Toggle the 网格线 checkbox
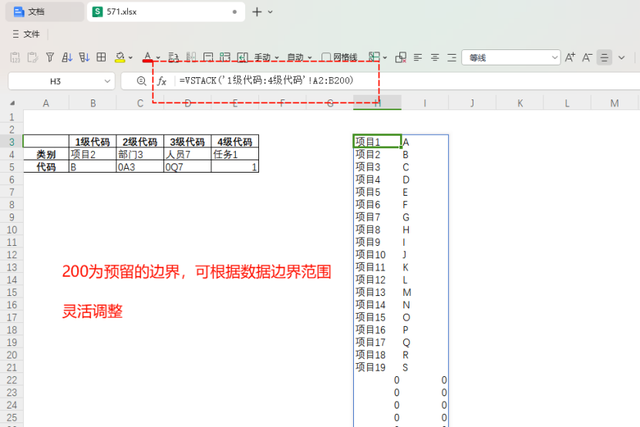Viewport: 640px width, 427px height. point(326,57)
